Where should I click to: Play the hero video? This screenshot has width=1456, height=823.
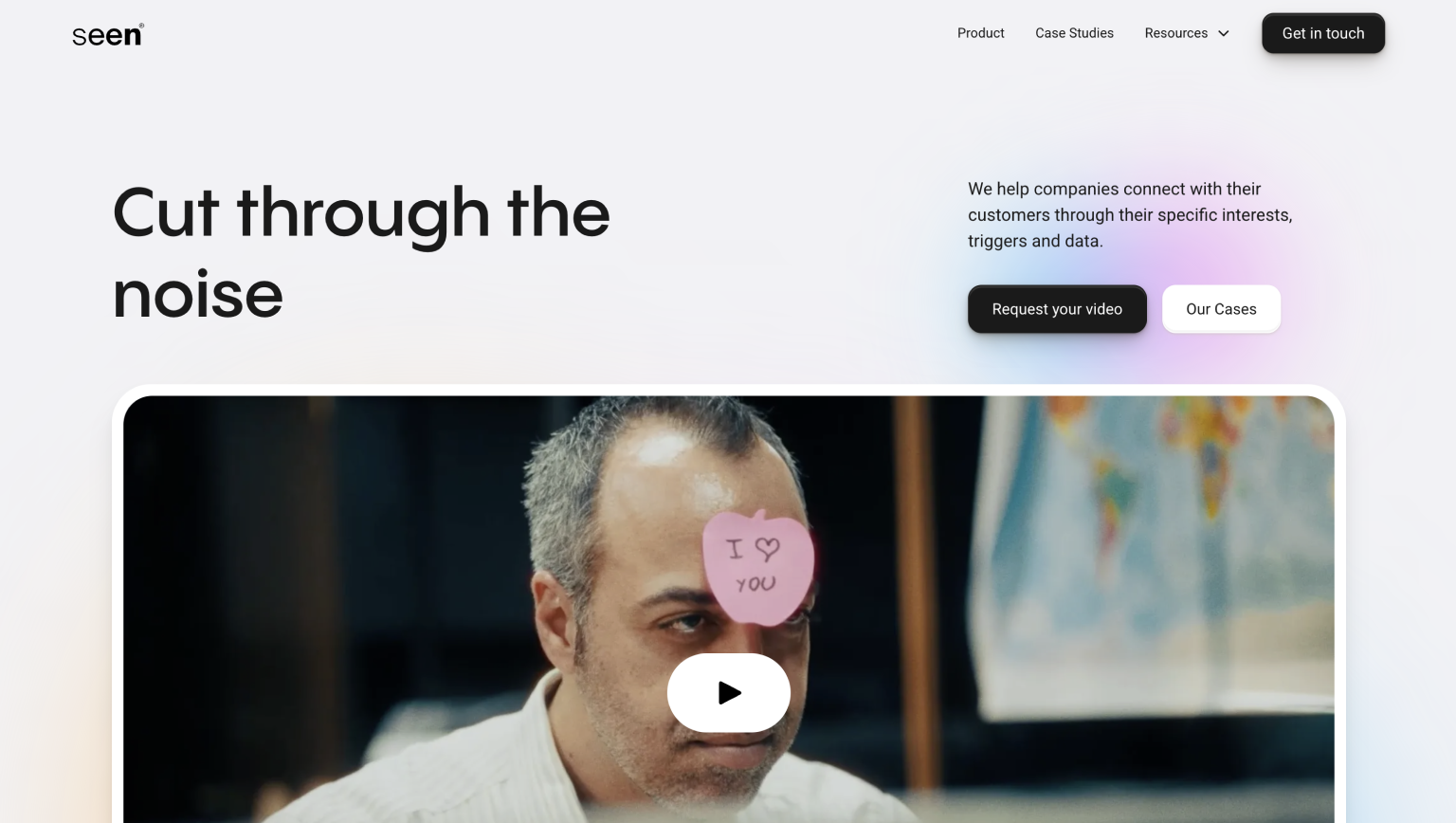pyautogui.click(x=728, y=692)
